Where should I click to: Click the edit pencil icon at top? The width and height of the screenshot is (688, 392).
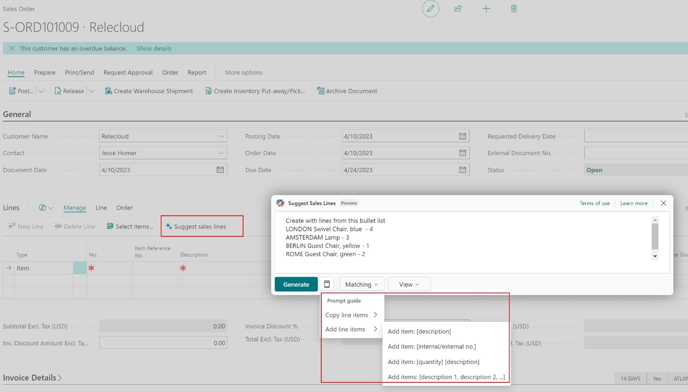point(430,9)
